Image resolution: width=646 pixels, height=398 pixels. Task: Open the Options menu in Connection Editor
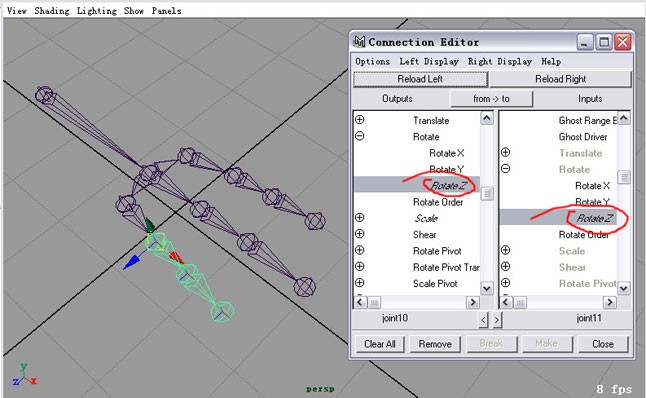coord(372,61)
